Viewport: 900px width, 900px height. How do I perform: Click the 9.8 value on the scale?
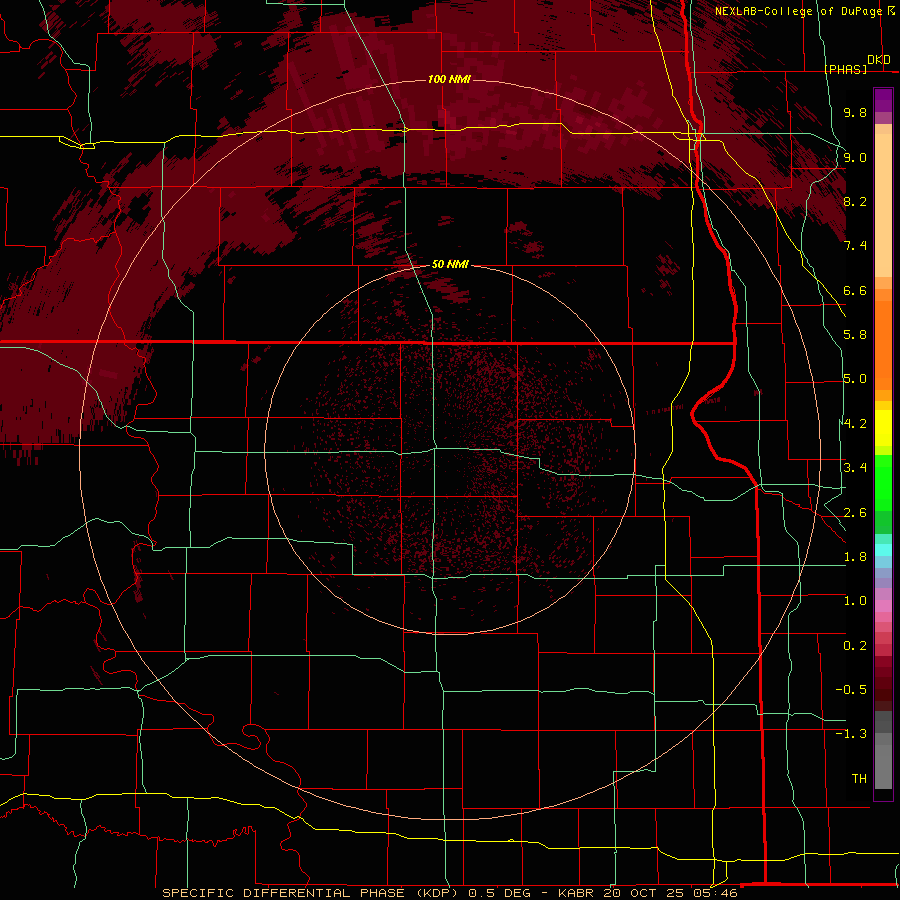click(x=855, y=112)
